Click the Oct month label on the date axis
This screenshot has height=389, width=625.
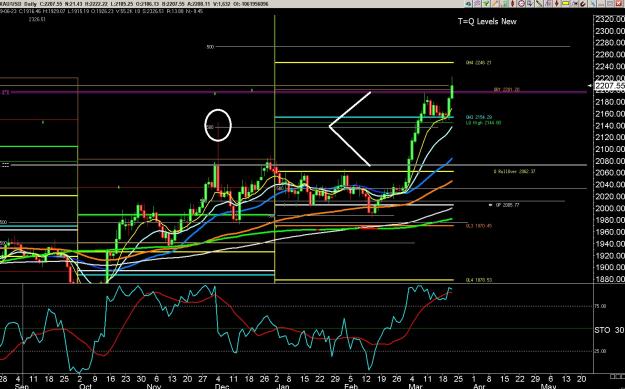point(85,386)
